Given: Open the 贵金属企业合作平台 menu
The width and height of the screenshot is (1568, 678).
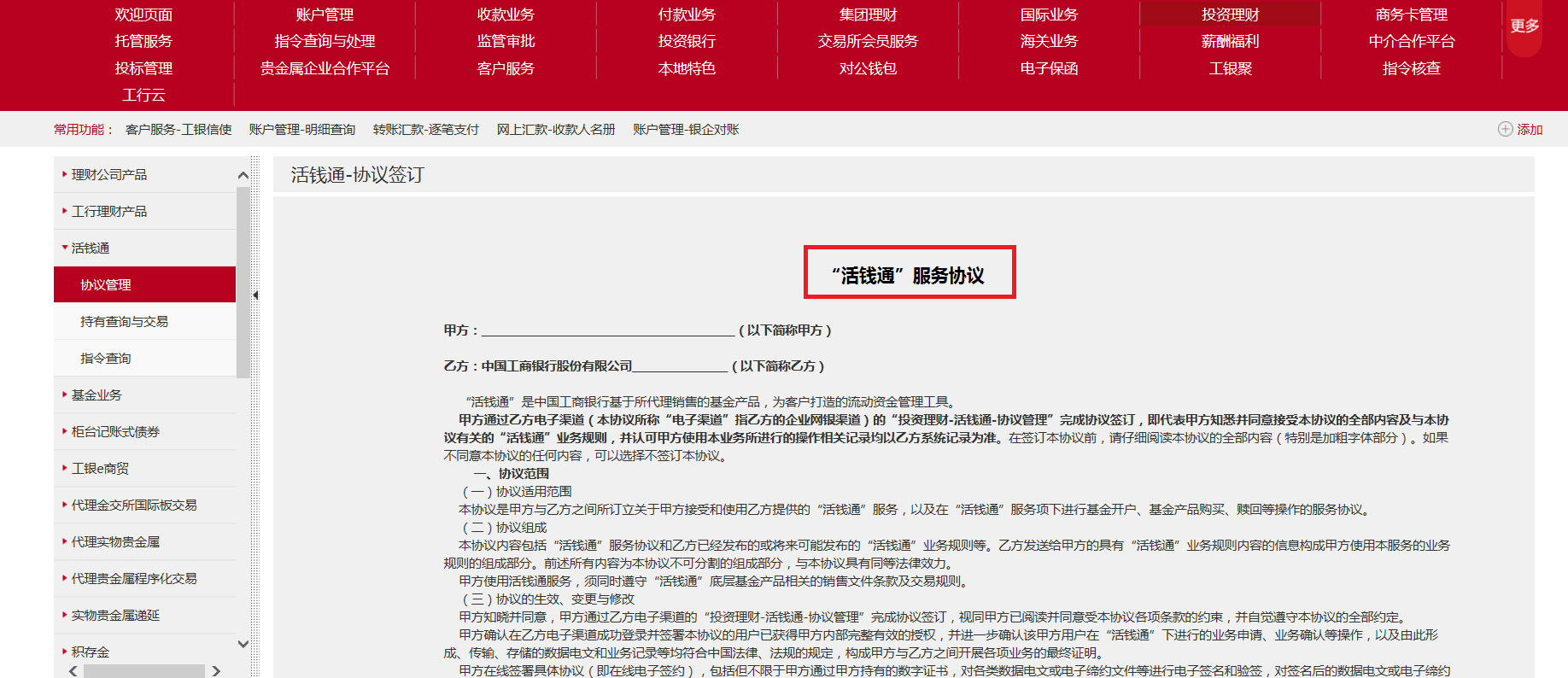Looking at the screenshot, I should tap(325, 68).
